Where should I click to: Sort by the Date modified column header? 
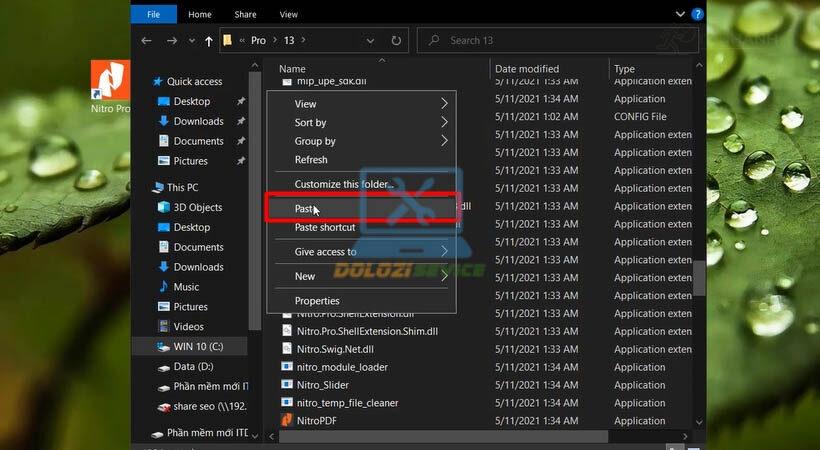526,69
